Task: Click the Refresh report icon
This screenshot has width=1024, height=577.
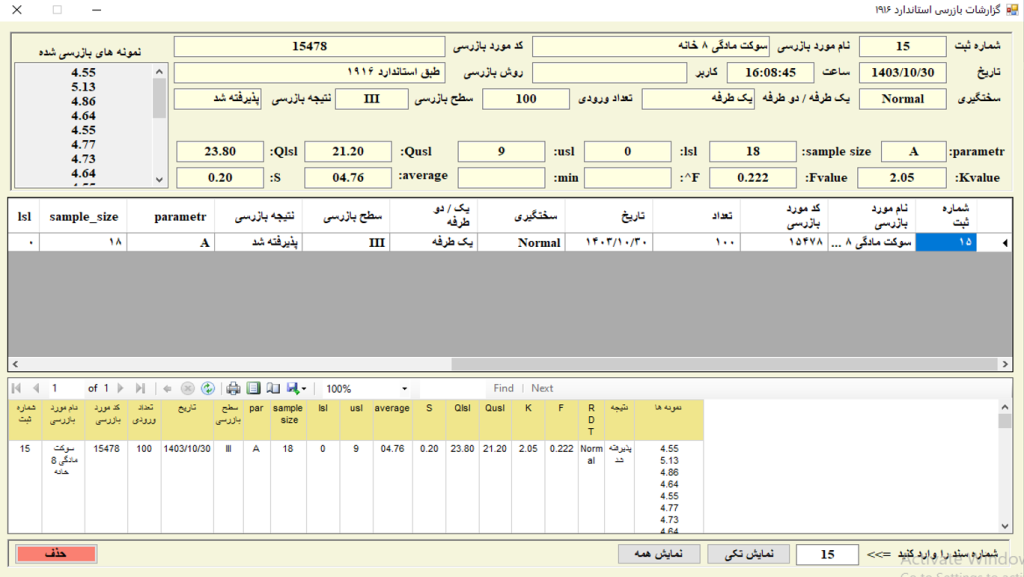Action: click(x=208, y=388)
